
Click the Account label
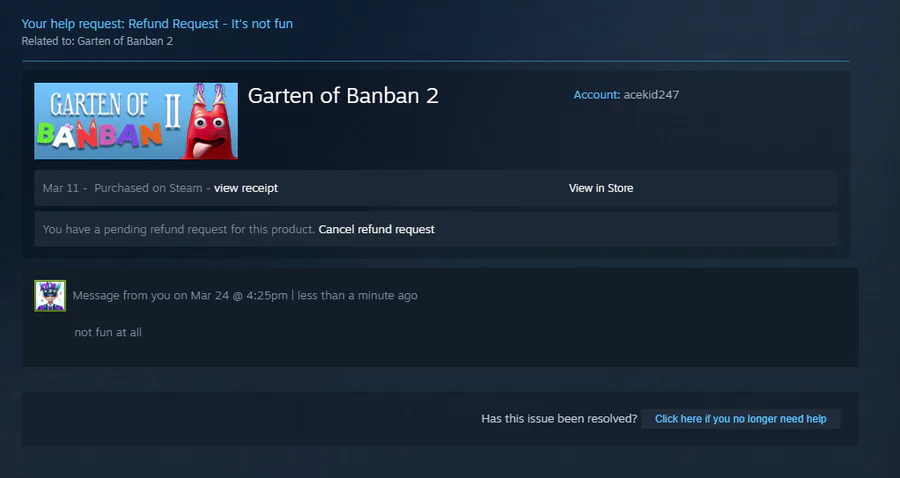597,95
